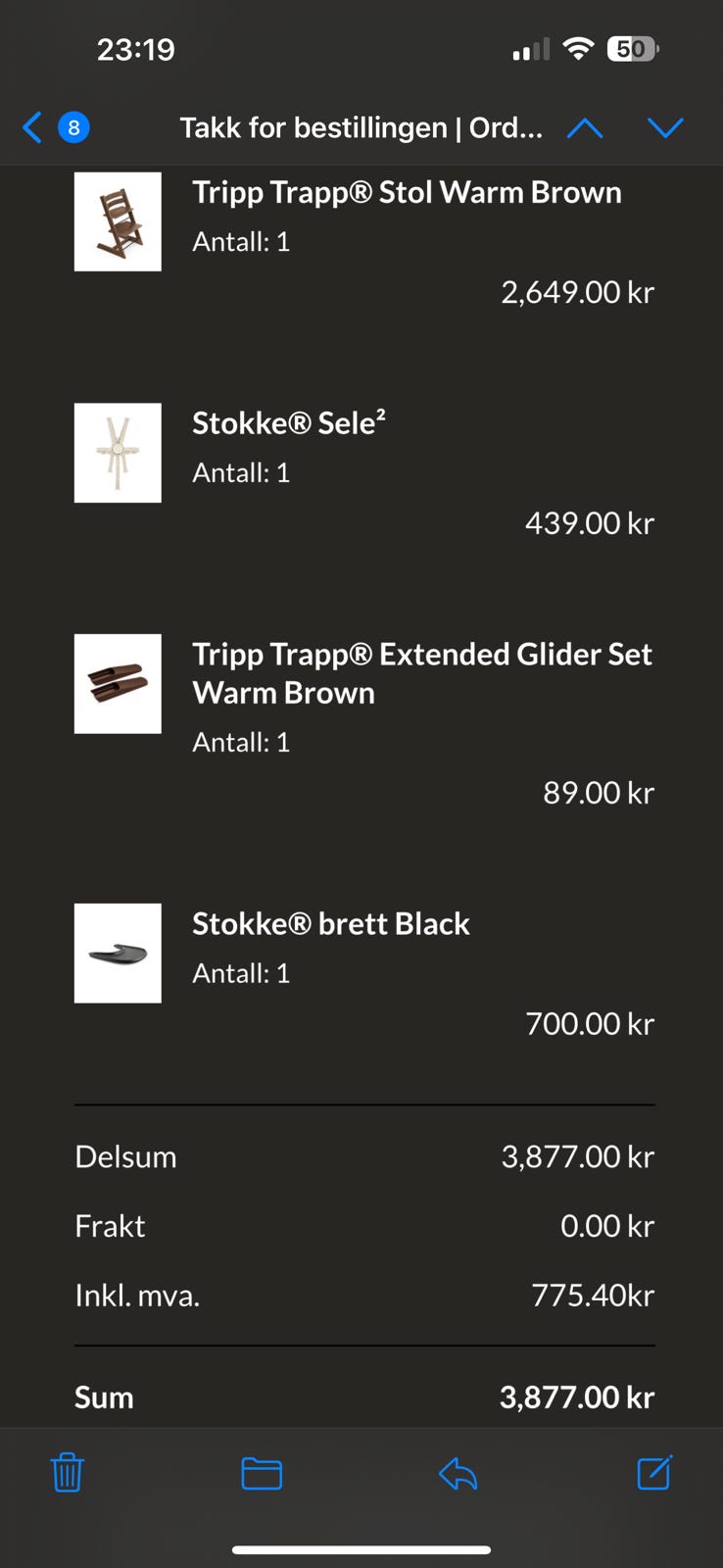Tap the unread count badge showing 8

click(x=73, y=127)
